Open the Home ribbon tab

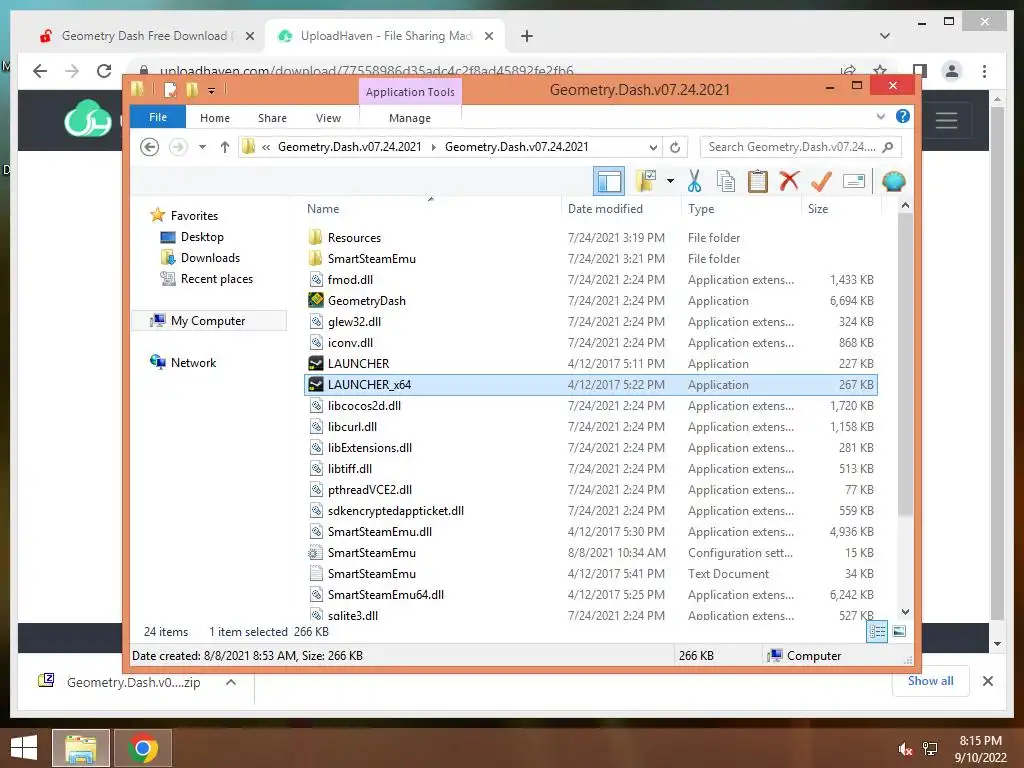click(215, 118)
